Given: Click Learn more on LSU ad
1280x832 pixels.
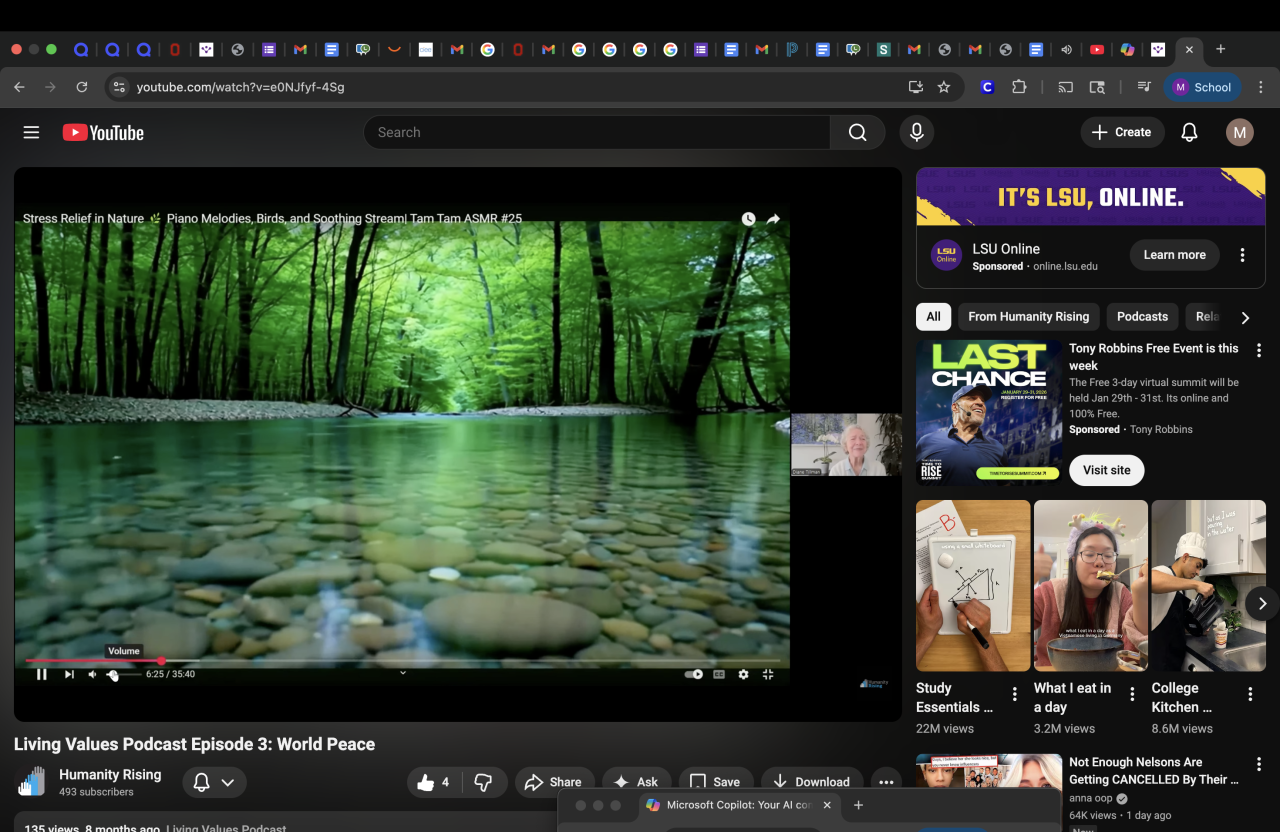Looking at the screenshot, I should 1174,255.
